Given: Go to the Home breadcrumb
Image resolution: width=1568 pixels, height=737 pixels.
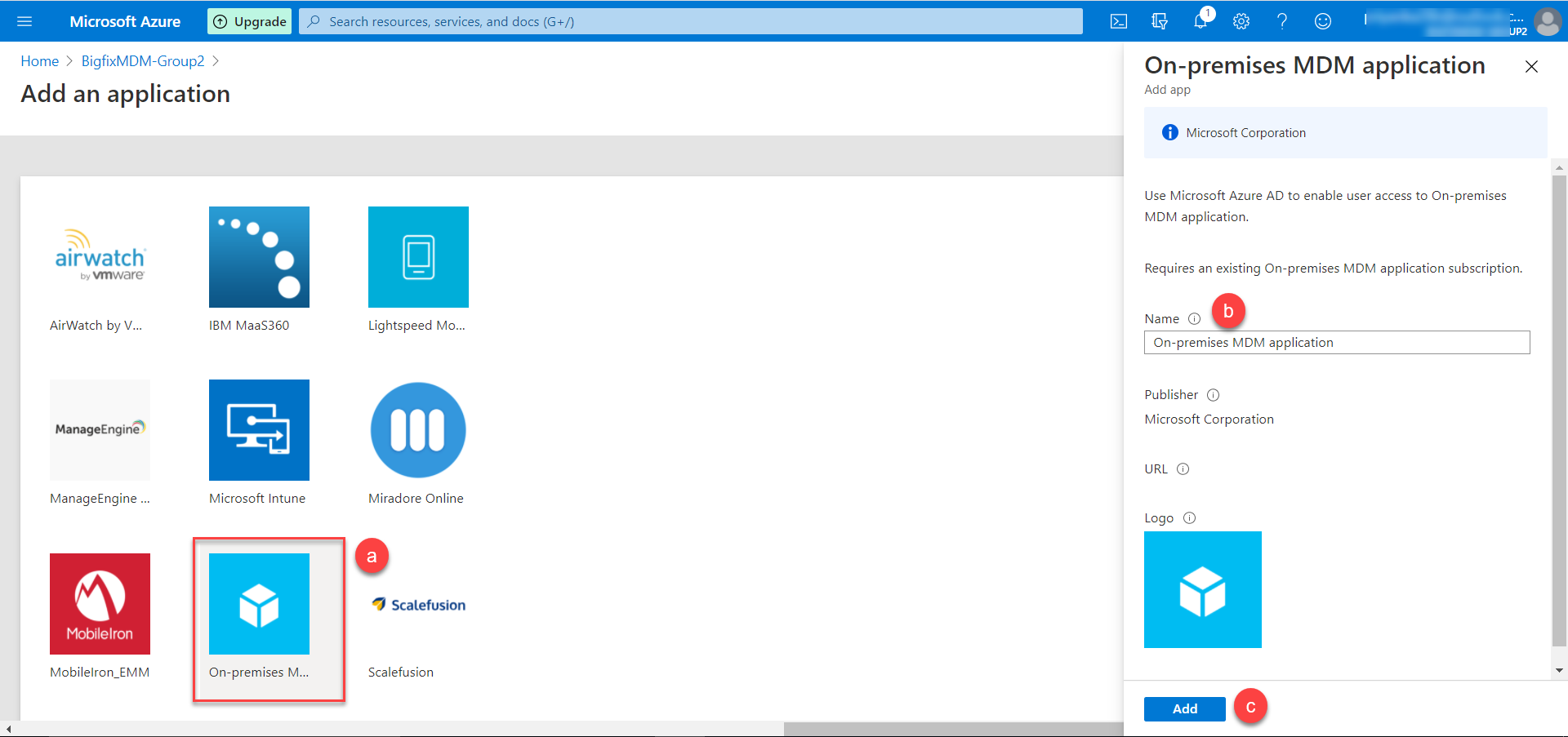Looking at the screenshot, I should (39, 61).
